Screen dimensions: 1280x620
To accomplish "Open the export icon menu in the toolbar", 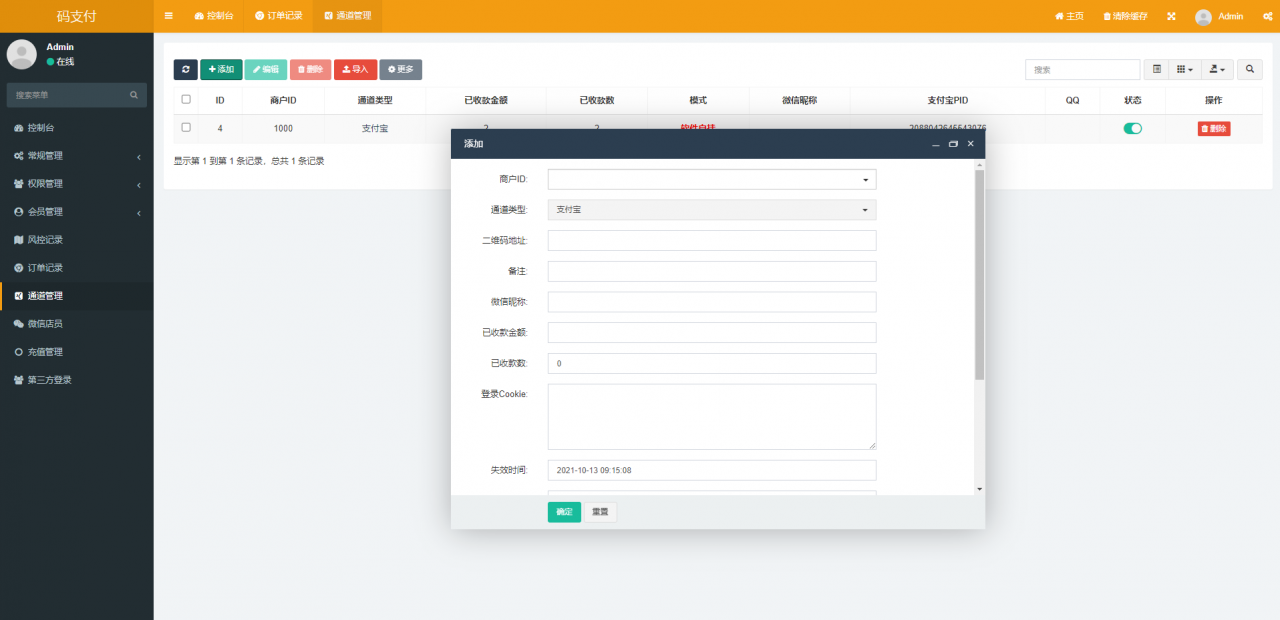I will click(x=1216, y=69).
